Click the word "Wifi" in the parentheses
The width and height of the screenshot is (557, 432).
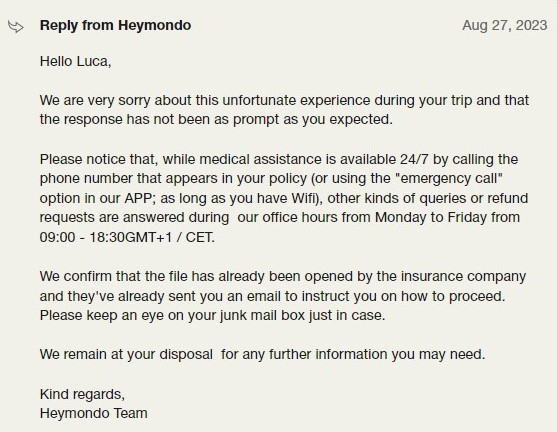304,198
